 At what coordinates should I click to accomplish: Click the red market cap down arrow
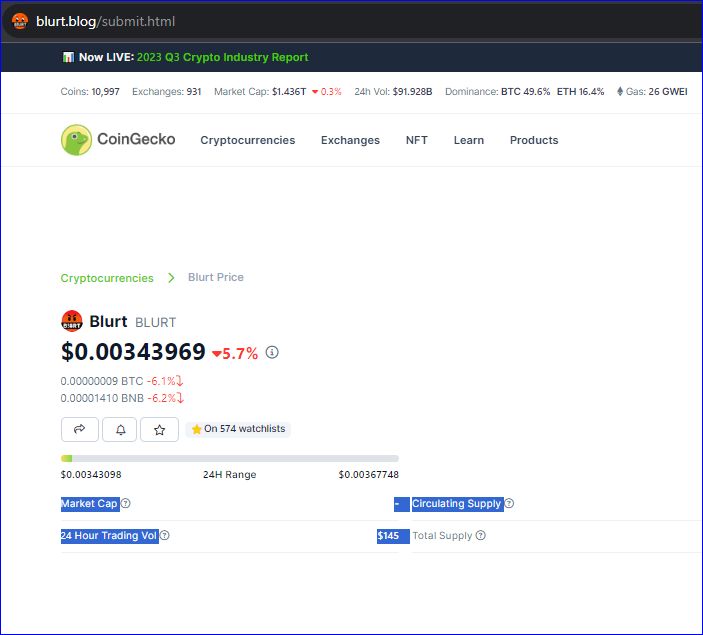click(315, 92)
